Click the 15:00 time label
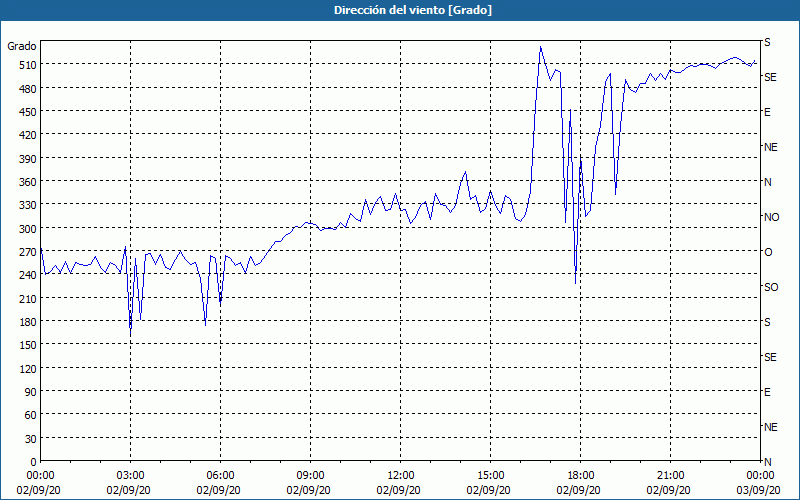The width and height of the screenshot is (800, 500). [x=490, y=476]
